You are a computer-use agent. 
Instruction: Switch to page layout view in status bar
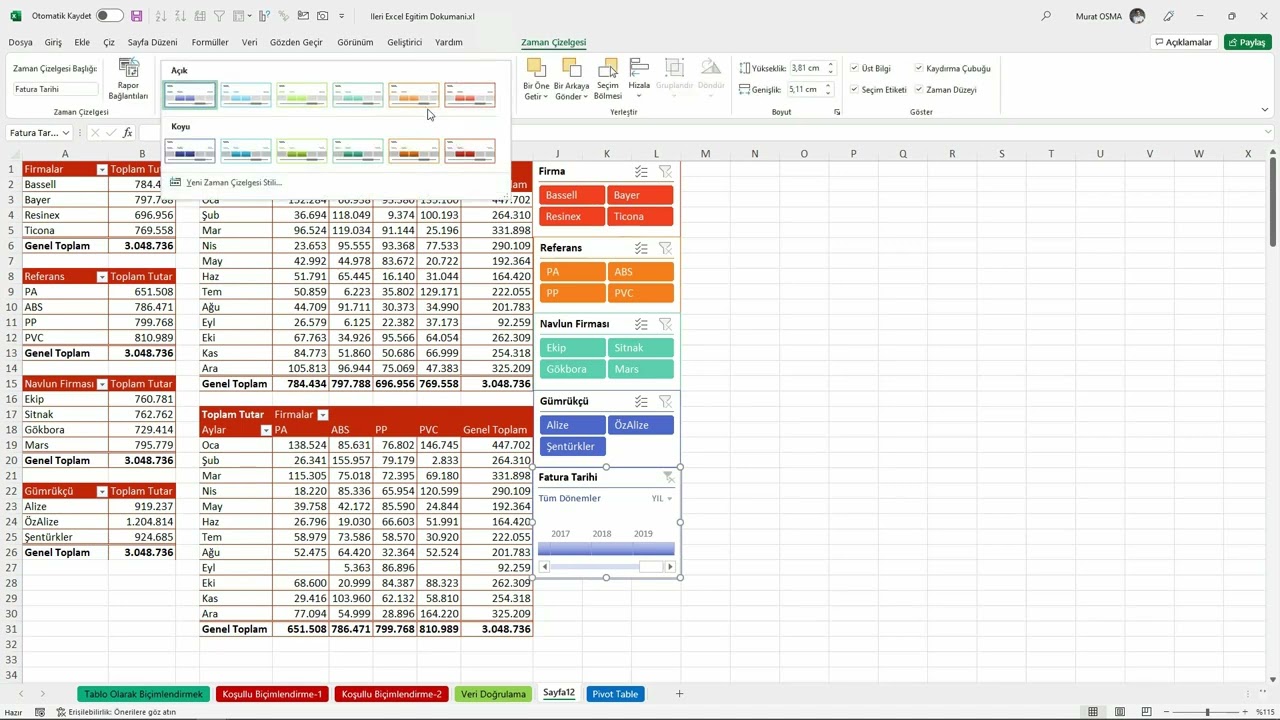coord(1119,712)
